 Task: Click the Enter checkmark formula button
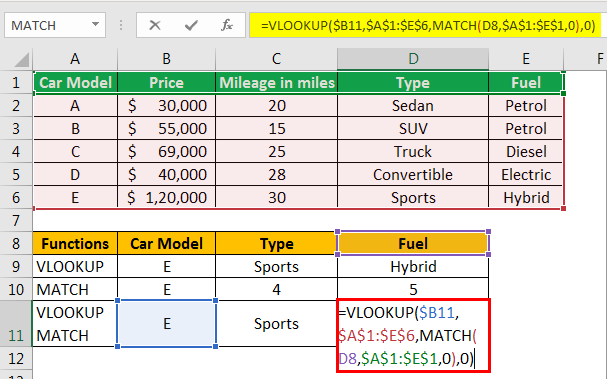(x=191, y=26)
